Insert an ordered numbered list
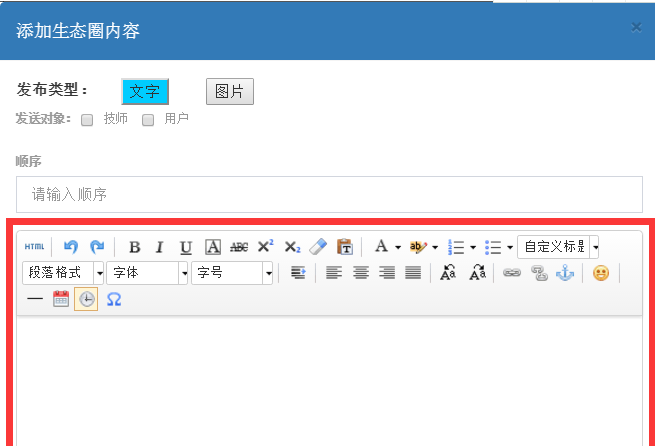 (x=456, y=247)
